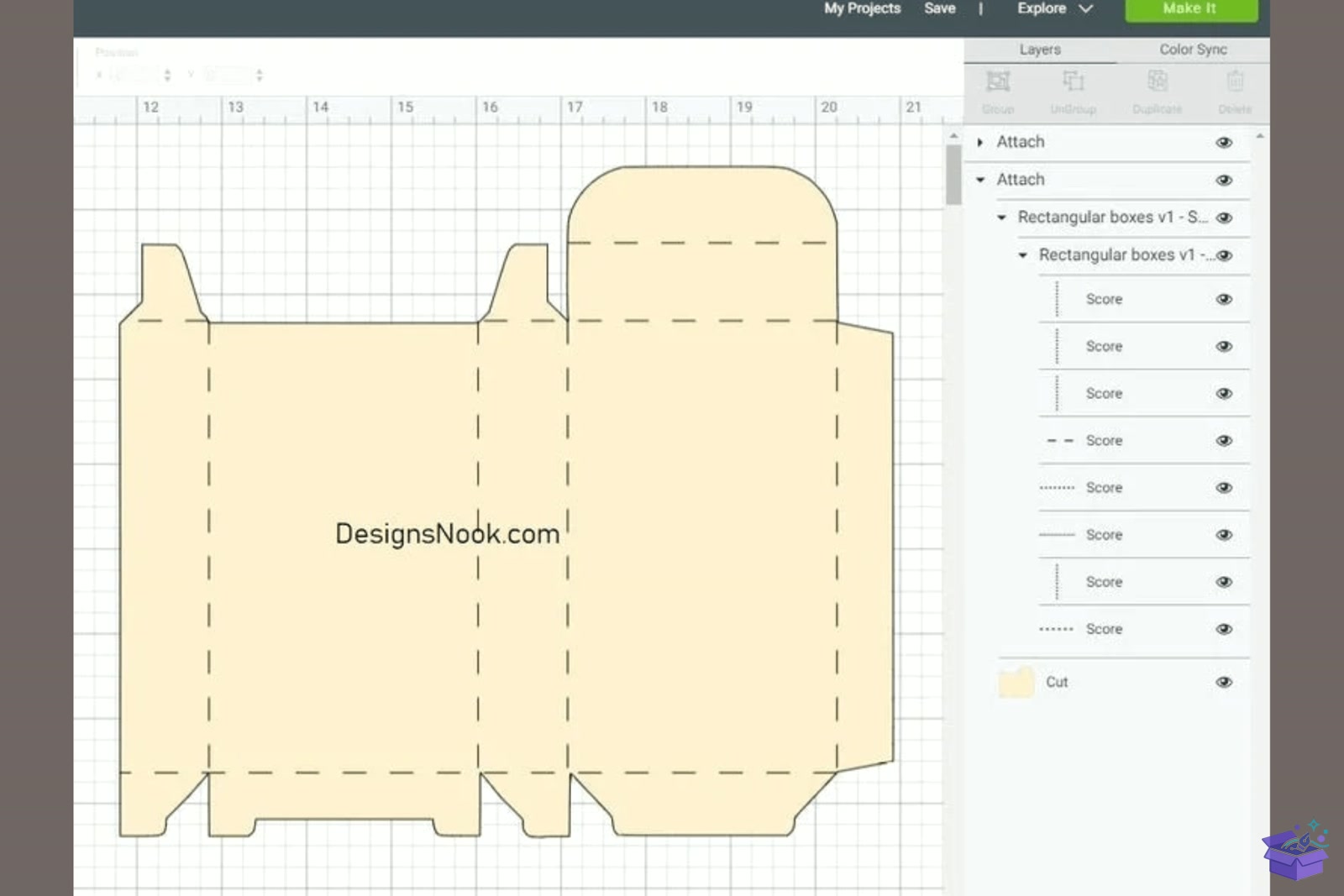1344x896 pixels.
Task: Switch to the Color Sync tab
Action: pyautogui.click(x=1193, y=50)
